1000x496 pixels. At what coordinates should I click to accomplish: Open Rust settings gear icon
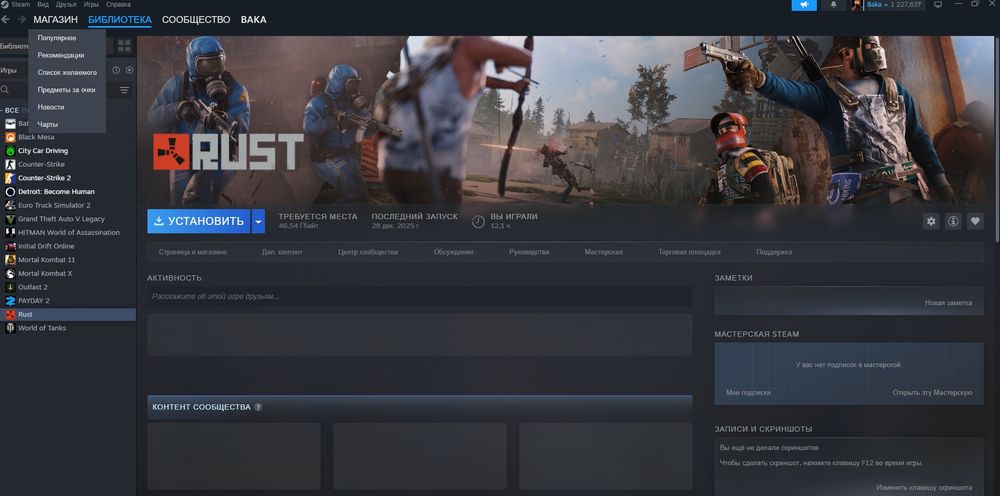(931, 221)
